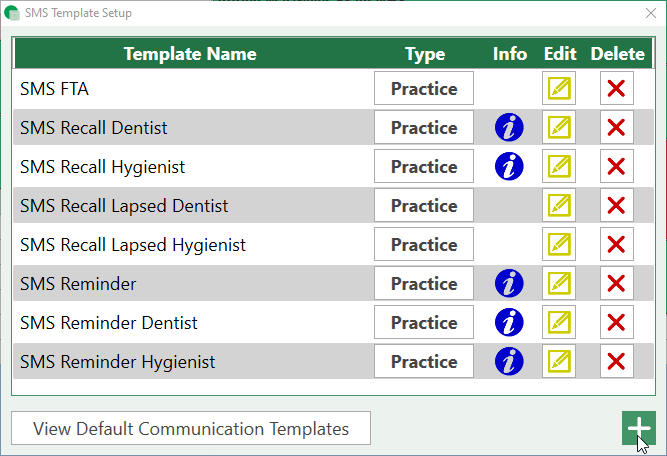Add a new SMS template
This screenshot has width=667, height=456.
pyautogui.click(x=638, y=428)
